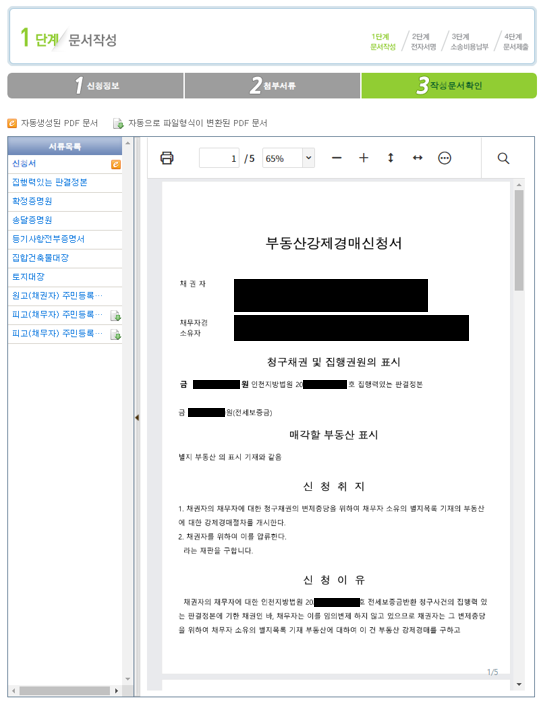Open 토지대장 document

[x=28, y=277]
